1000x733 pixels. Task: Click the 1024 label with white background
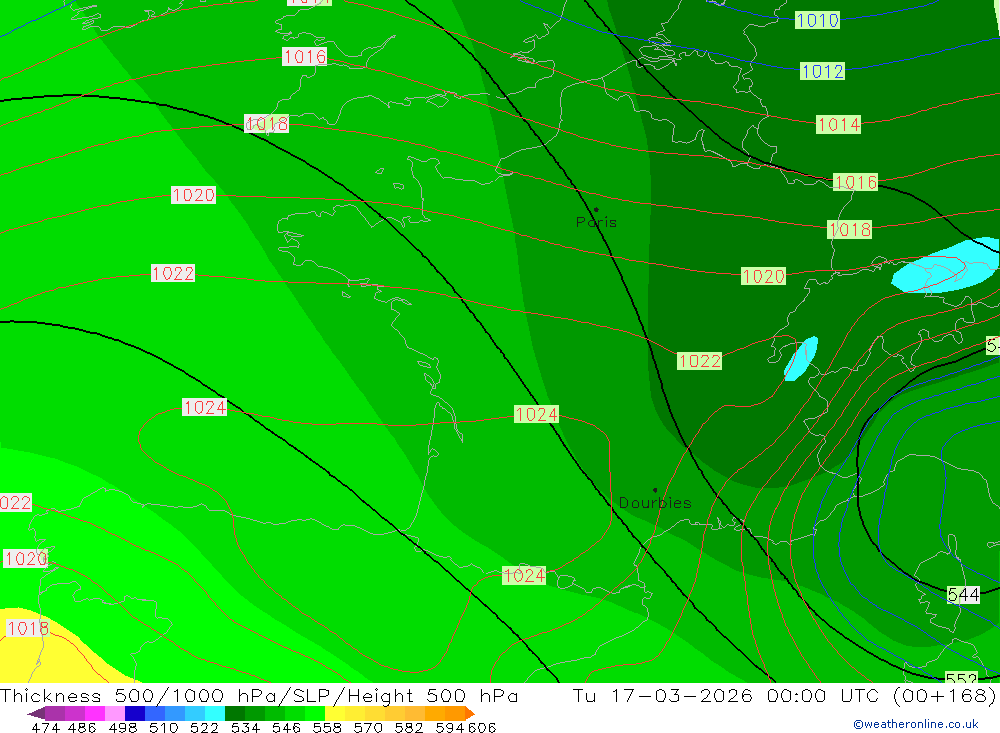[x=205, y=407]
